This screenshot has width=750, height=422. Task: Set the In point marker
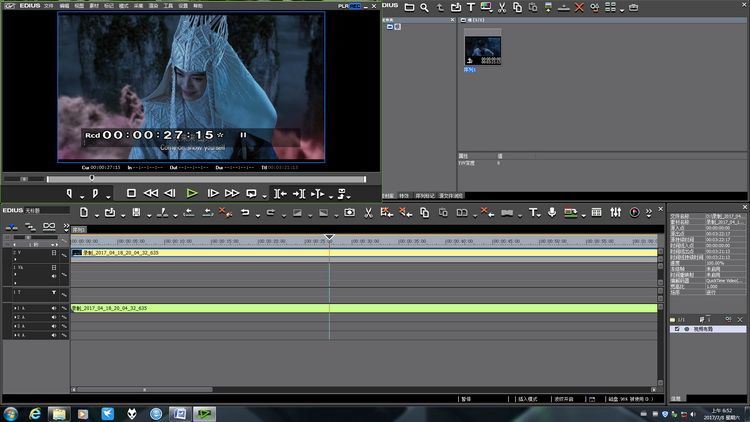point(69,193)
